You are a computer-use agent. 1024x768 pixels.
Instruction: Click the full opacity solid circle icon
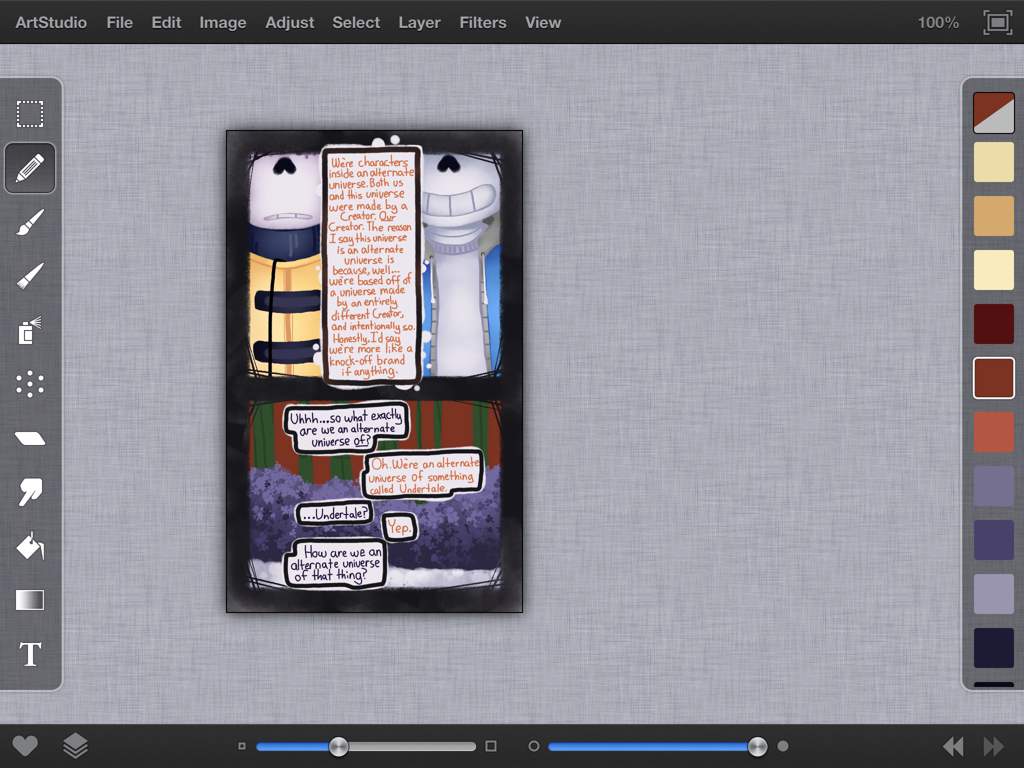tap(783, 746)
